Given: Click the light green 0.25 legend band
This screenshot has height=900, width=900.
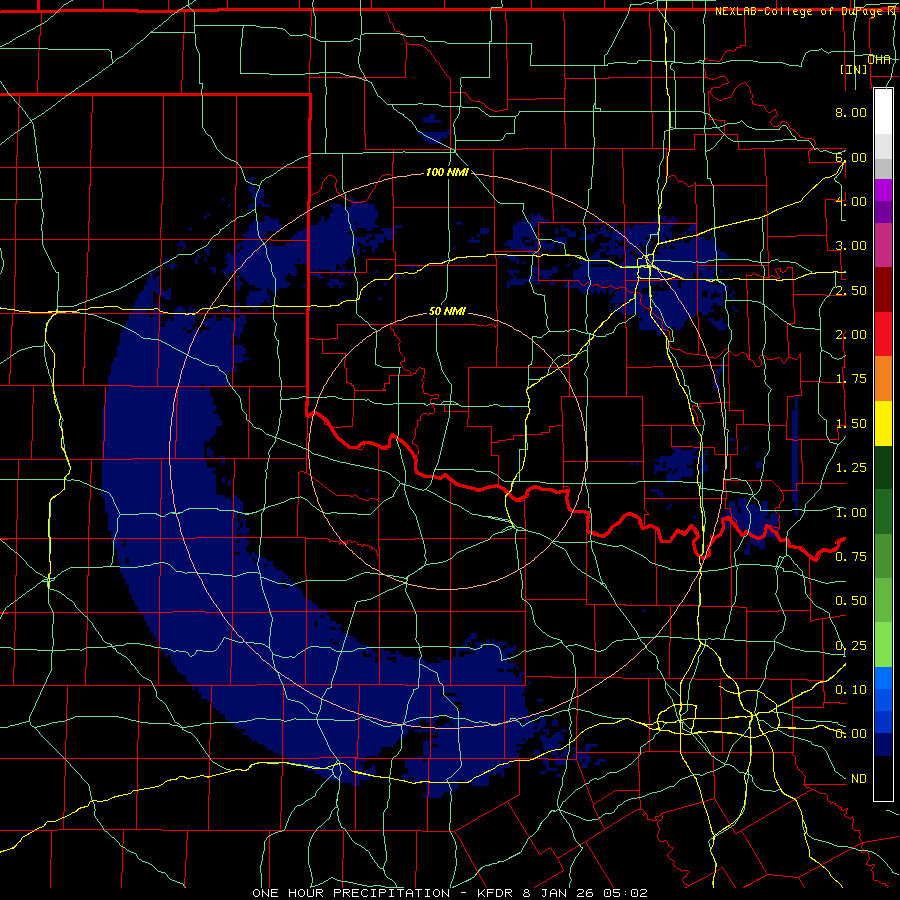Looking at the screenshot, I should 883,645.
